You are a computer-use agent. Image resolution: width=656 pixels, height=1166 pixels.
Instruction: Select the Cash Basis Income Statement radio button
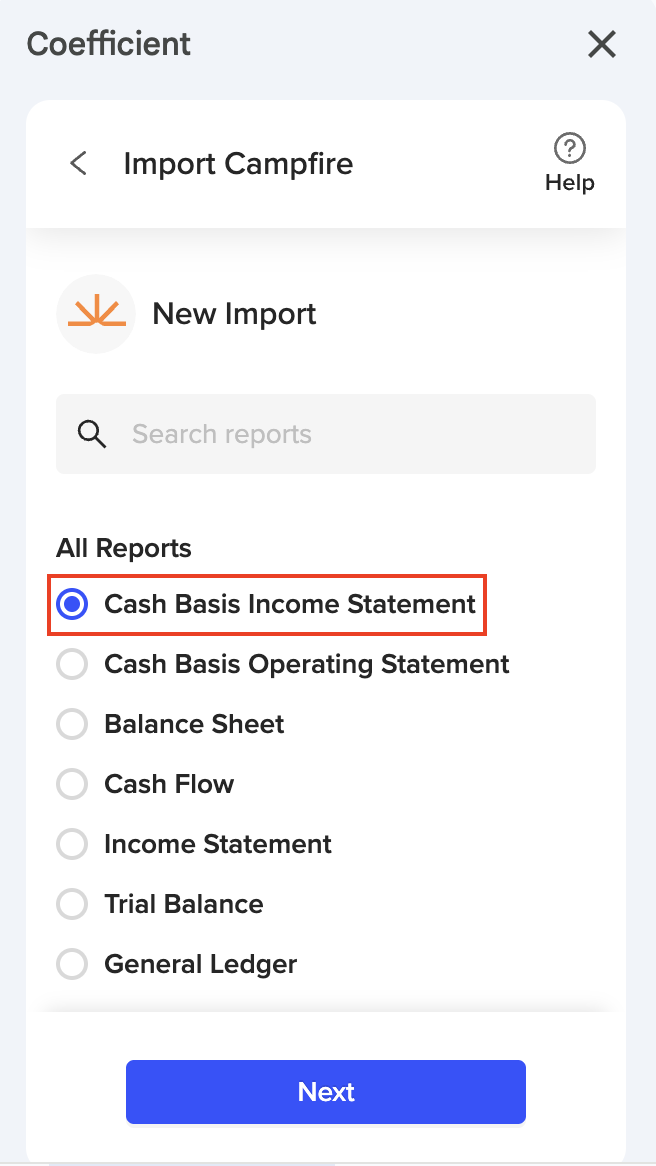click(72, 604)
